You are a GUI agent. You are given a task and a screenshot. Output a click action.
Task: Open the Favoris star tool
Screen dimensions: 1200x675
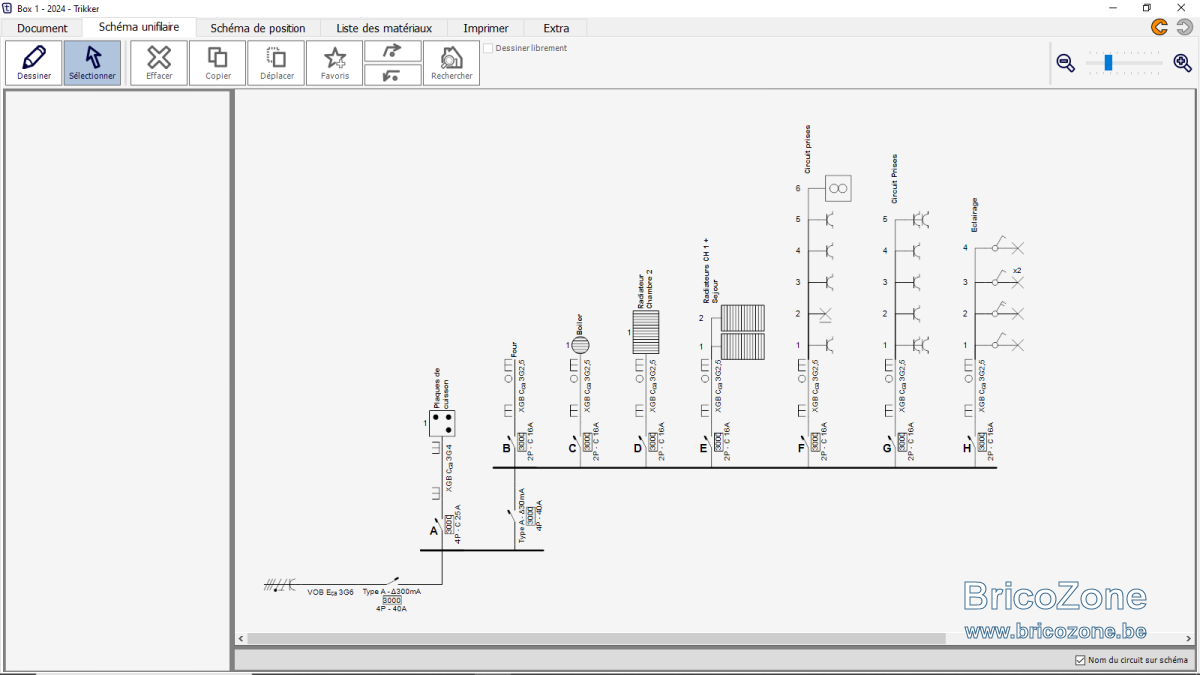pyautogui.click(x=335, y=63)
